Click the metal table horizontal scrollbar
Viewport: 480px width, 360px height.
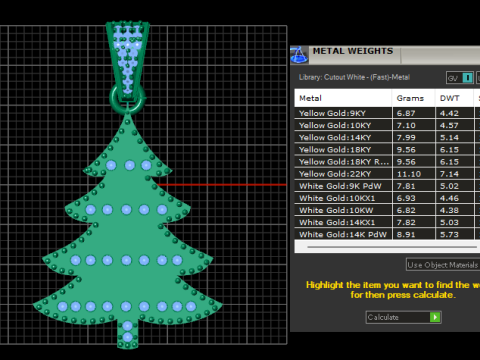coord(392,247)
